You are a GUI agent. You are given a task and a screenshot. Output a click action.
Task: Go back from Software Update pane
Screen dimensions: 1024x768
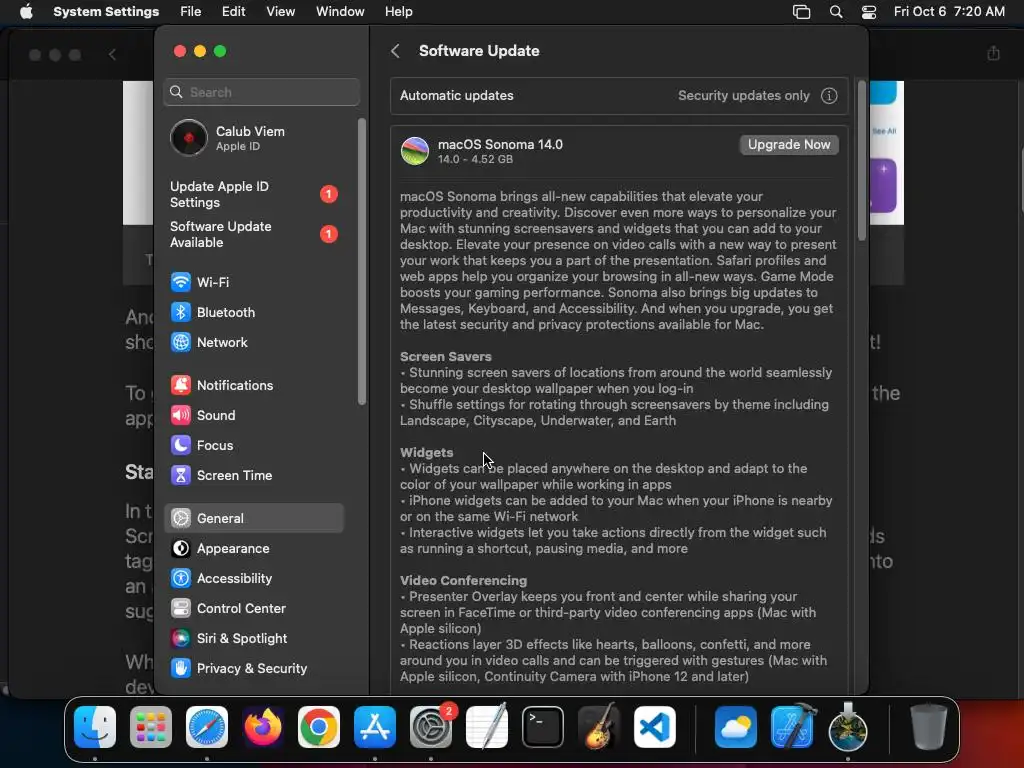(x=395, y=51)
